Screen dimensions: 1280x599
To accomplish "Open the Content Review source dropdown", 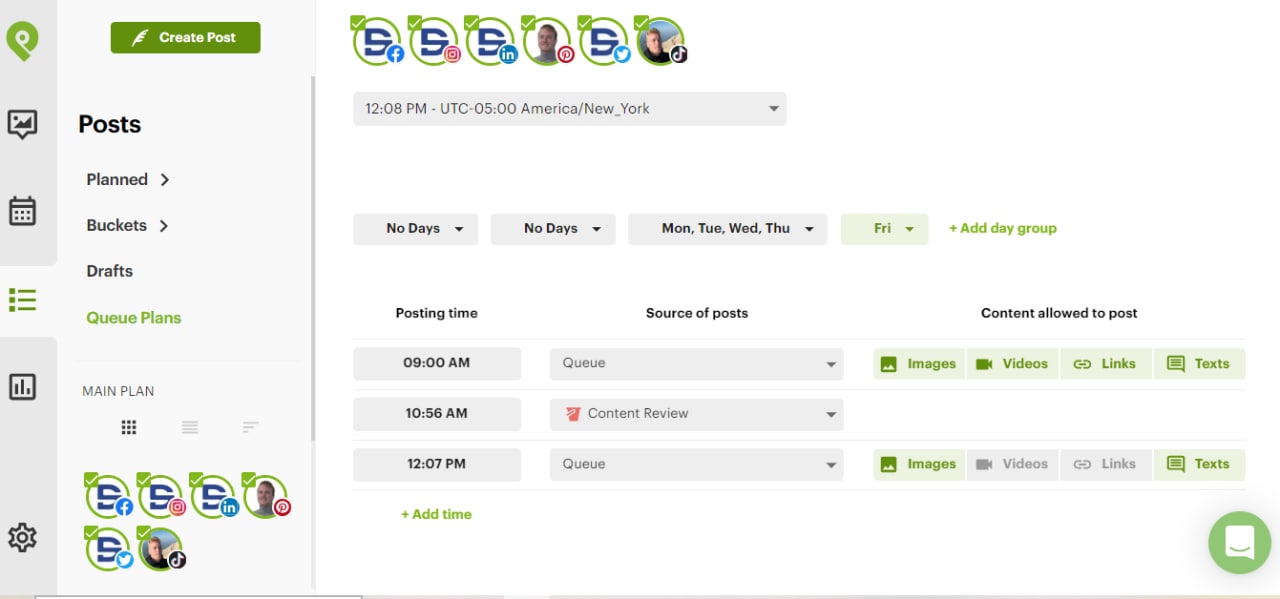I will pyautogui.click(x=696, y=414).
